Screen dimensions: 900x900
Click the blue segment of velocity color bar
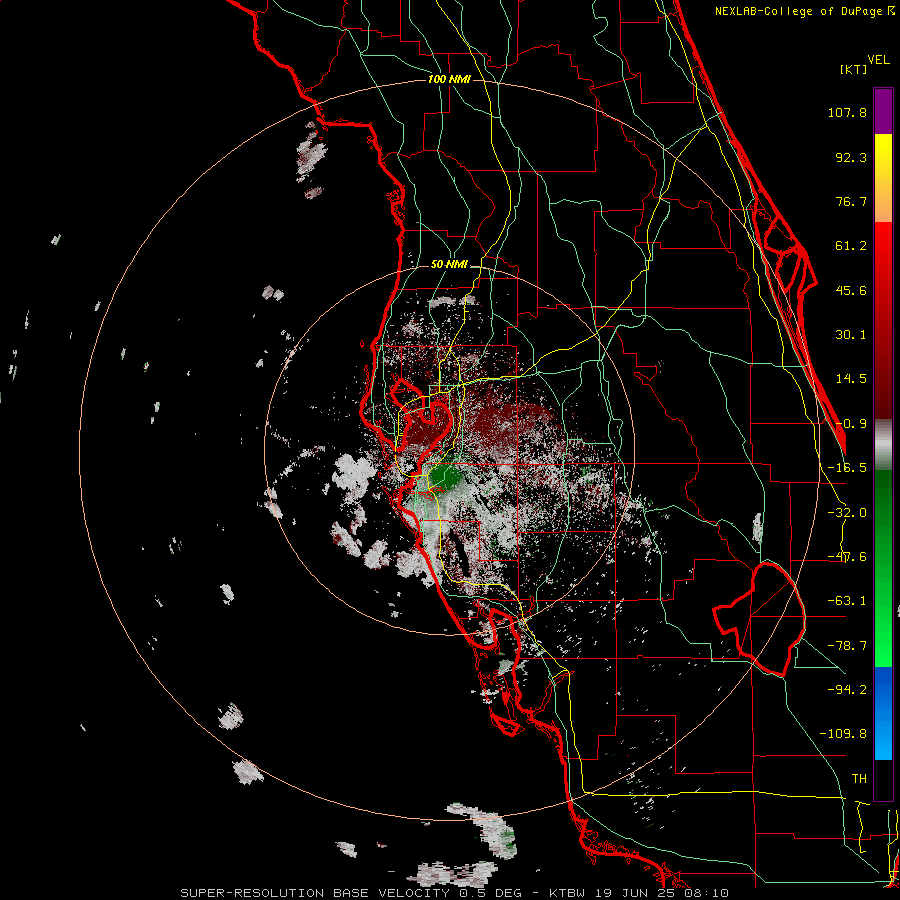(x=883, y=713)
